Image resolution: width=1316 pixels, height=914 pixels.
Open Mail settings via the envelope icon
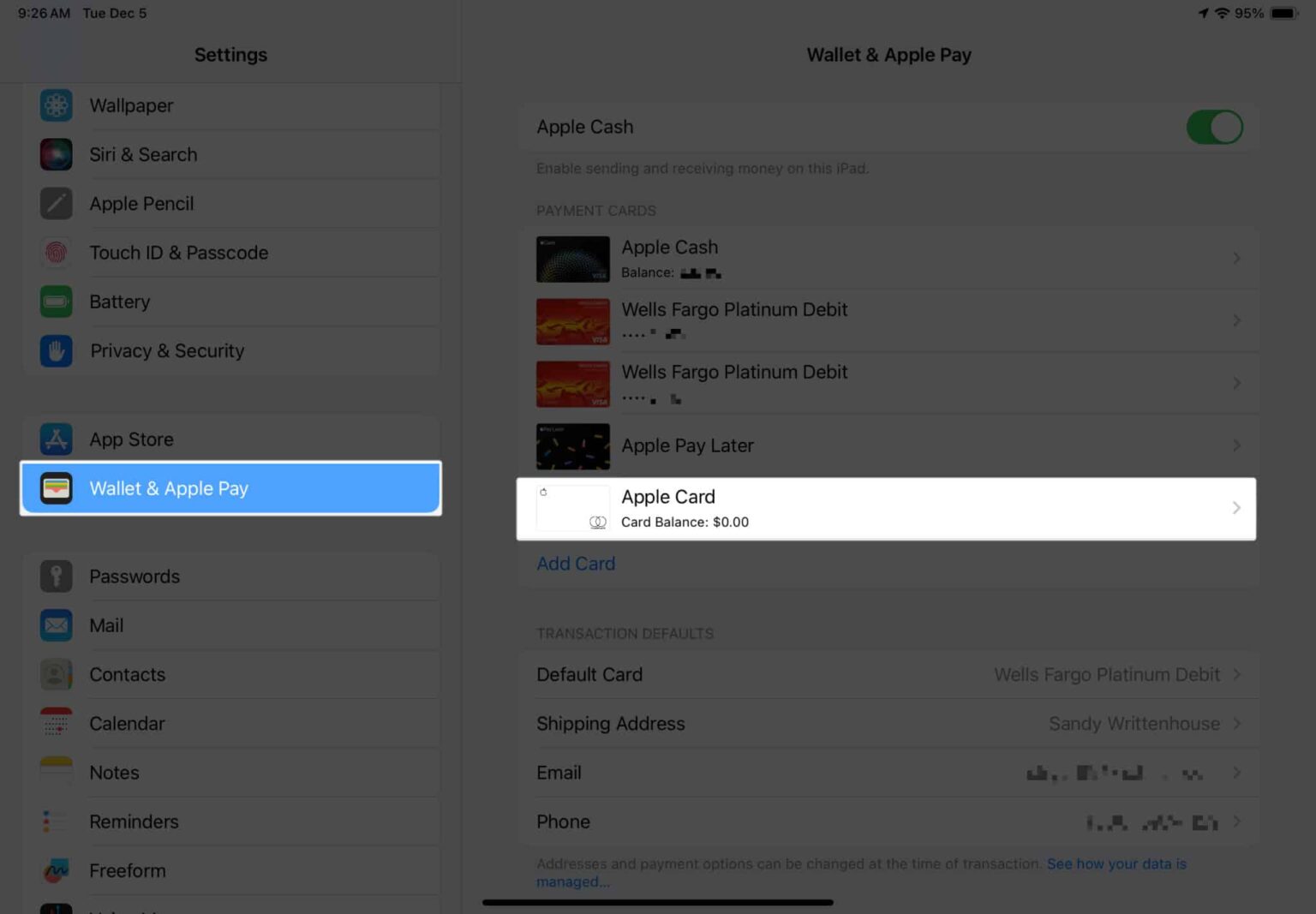pos(56,625)
